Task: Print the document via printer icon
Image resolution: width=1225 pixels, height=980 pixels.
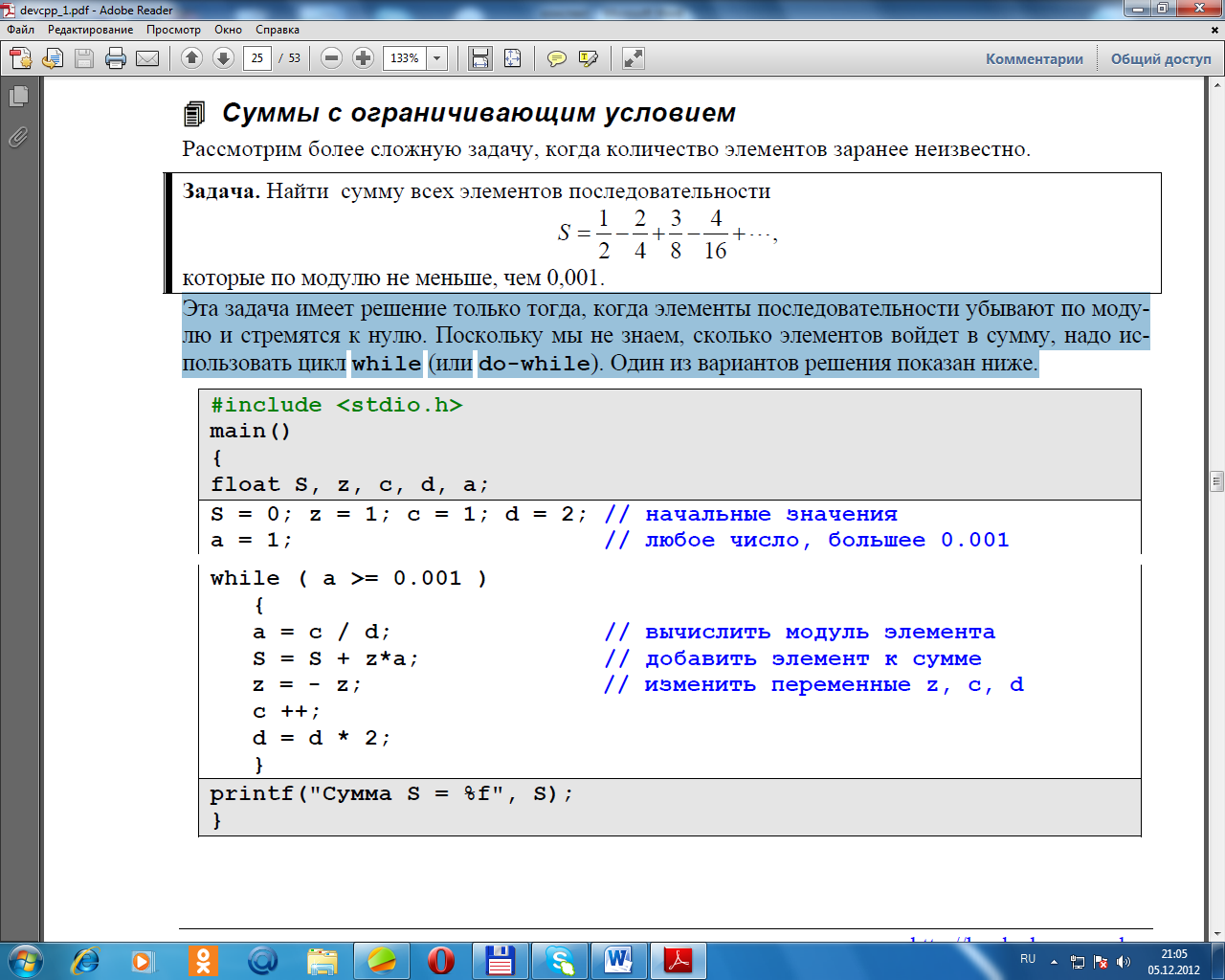Action: (x=116, y=58)
